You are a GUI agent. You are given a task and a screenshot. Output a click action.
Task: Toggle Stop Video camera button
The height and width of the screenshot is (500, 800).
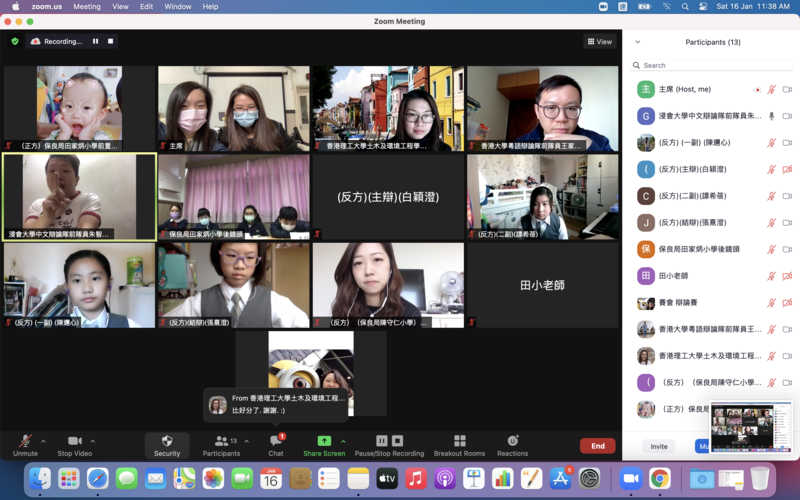tap(74, 445)
